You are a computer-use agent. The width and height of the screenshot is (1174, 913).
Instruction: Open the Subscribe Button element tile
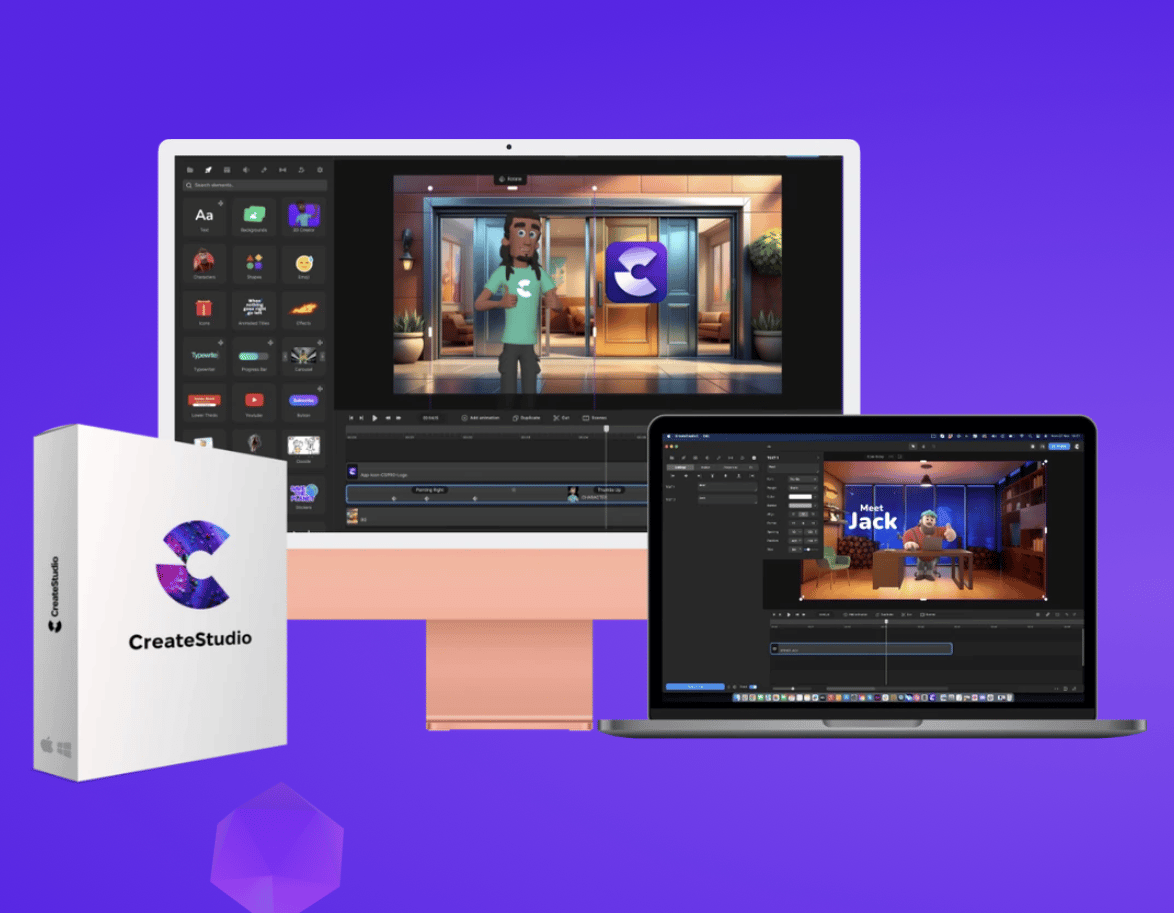(303, 403)
